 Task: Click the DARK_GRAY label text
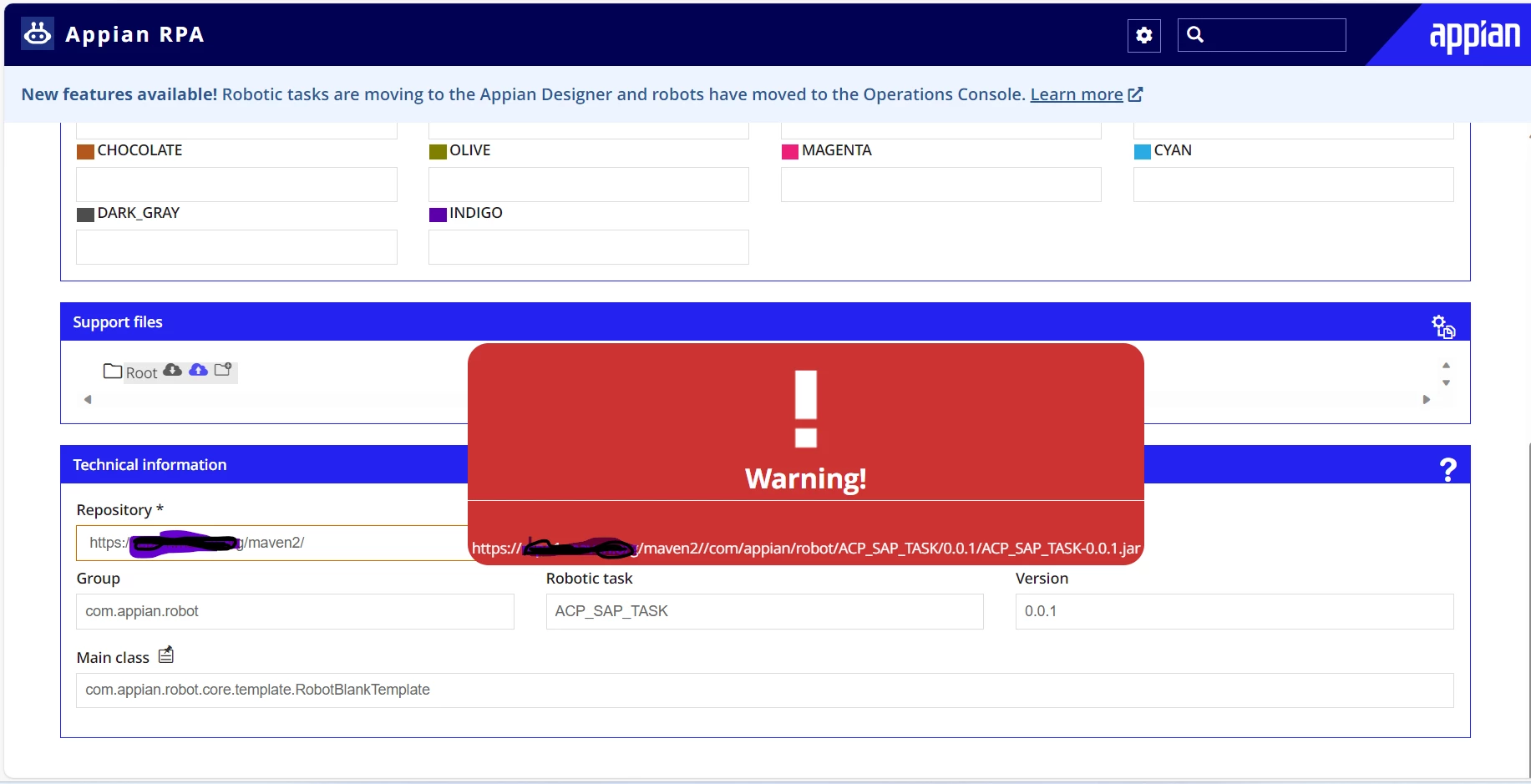(x=139, y=213)
